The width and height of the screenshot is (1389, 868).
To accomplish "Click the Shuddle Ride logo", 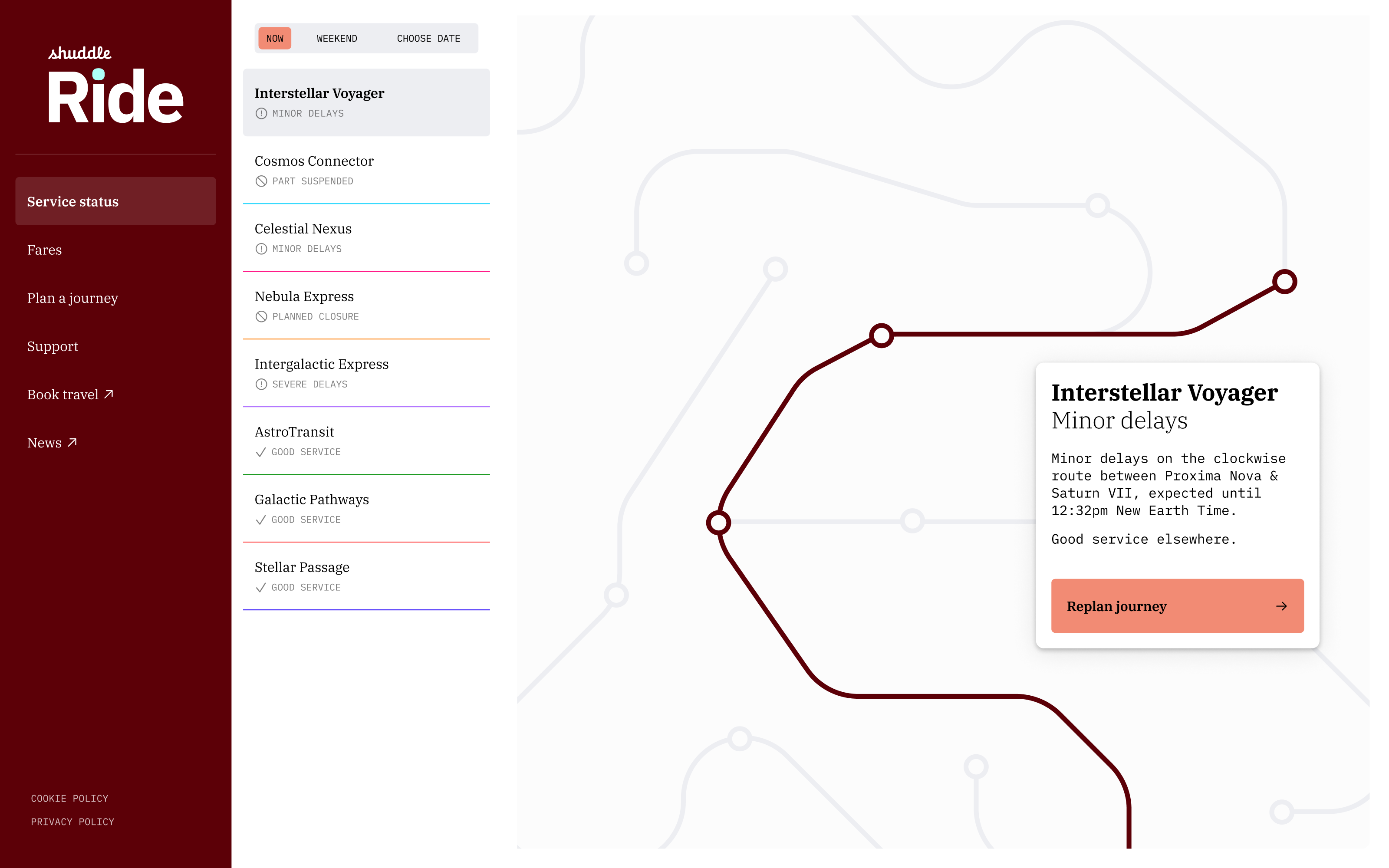I will 115,86.
